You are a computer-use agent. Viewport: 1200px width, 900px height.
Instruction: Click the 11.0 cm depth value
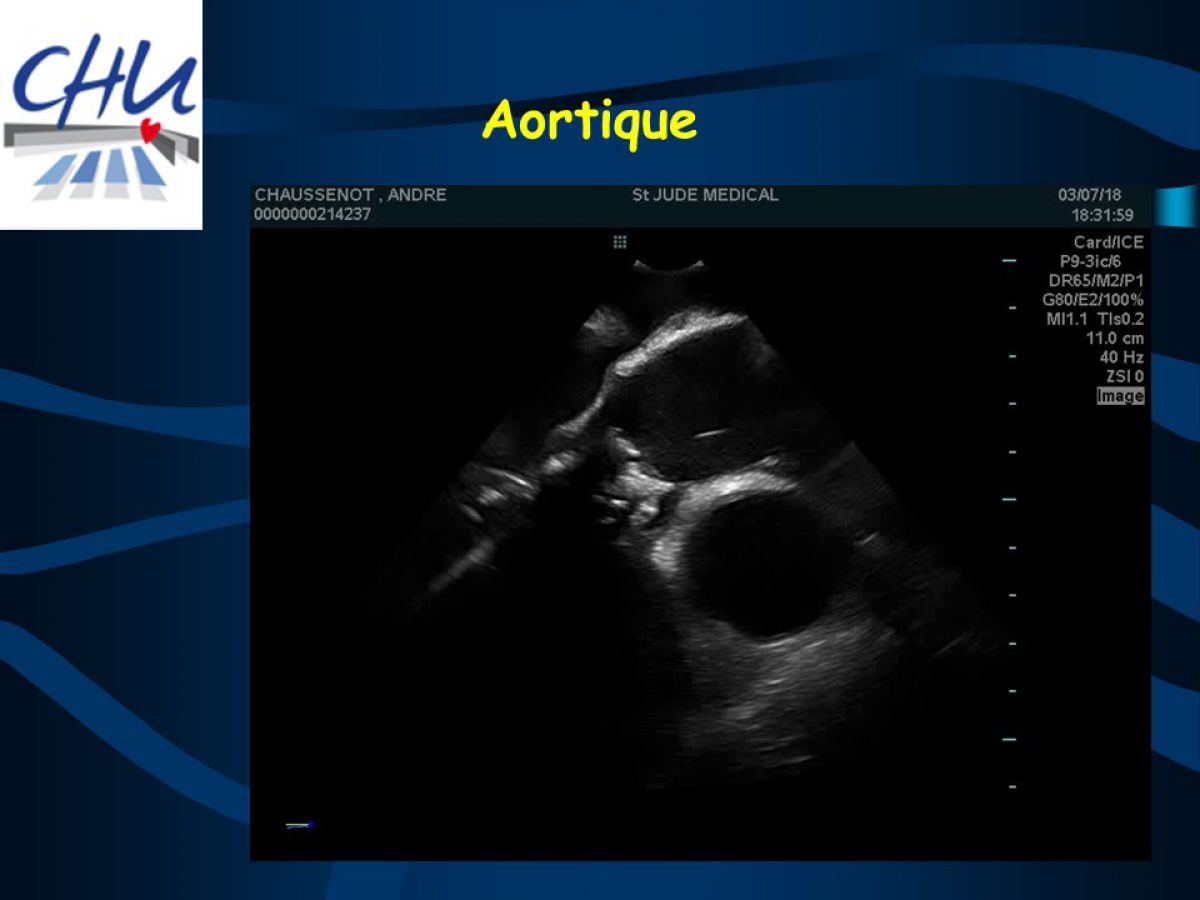(x=1115, y=338)
